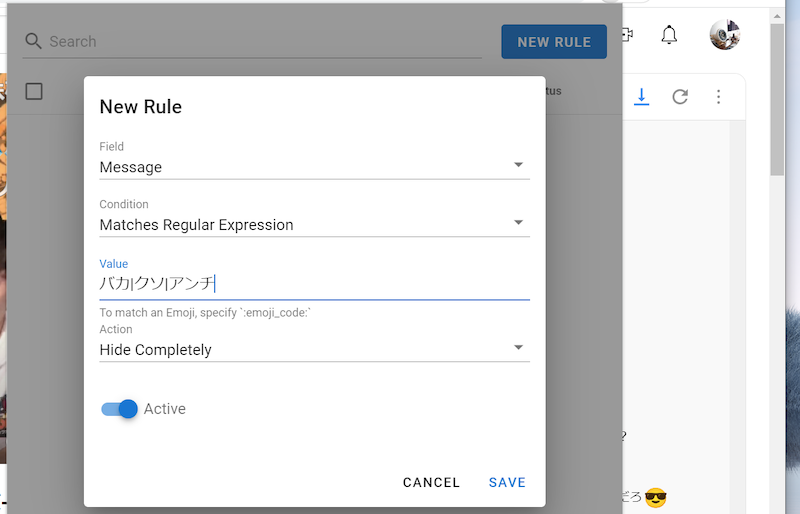Check the select-all checkbox in rules list

point(34,91)
